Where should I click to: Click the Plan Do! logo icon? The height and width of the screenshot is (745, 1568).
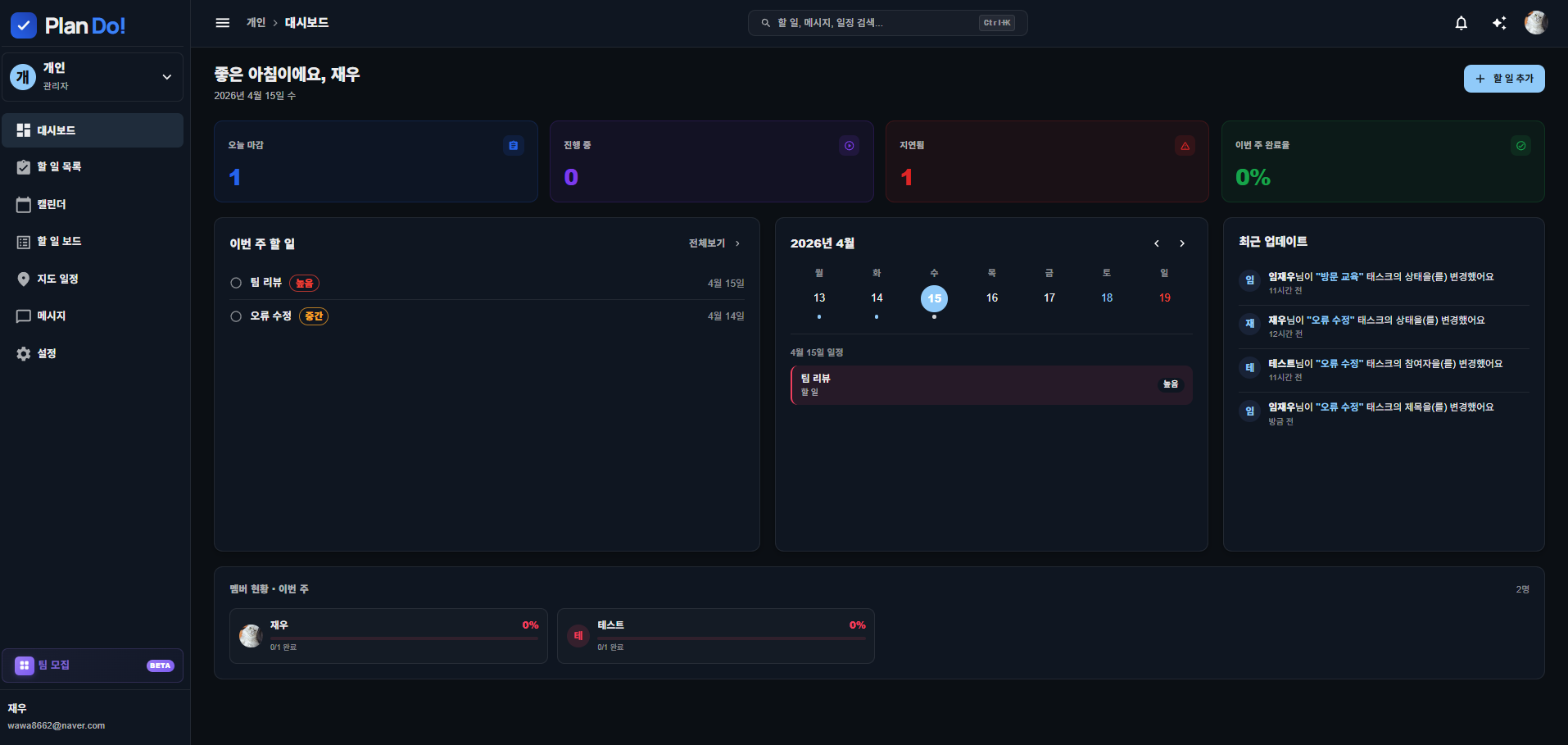click(x=24, y=25)
